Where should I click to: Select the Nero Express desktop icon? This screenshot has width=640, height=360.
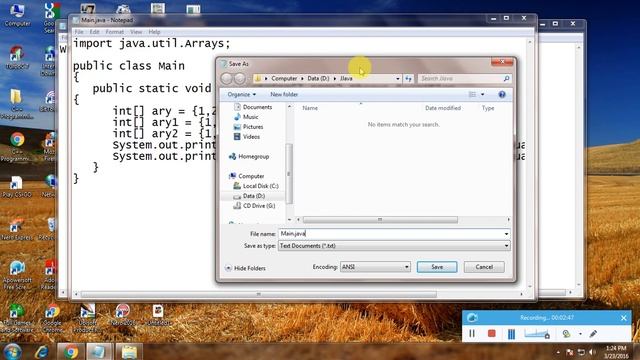[16, 230]
